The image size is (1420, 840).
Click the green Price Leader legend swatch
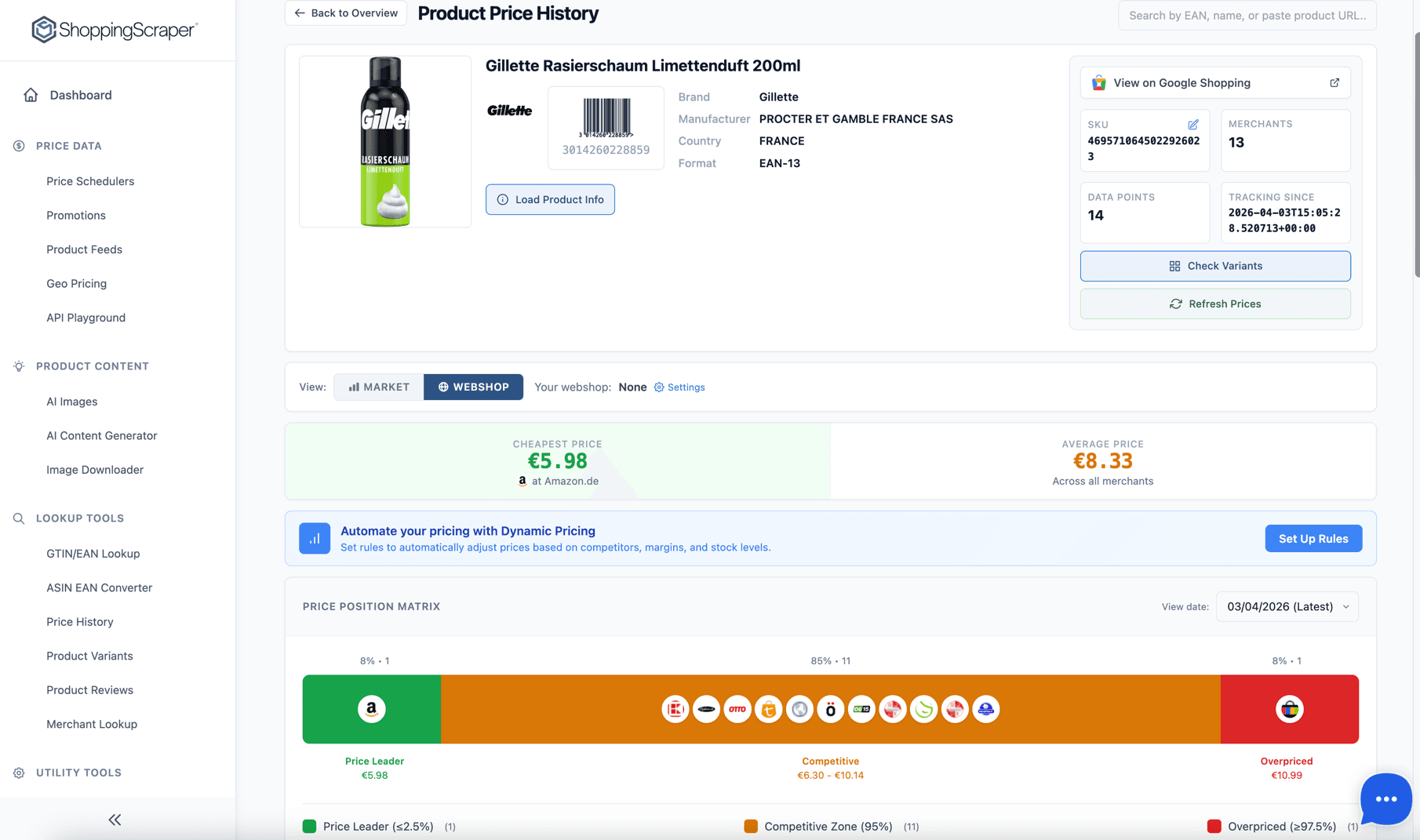point(309,826)
